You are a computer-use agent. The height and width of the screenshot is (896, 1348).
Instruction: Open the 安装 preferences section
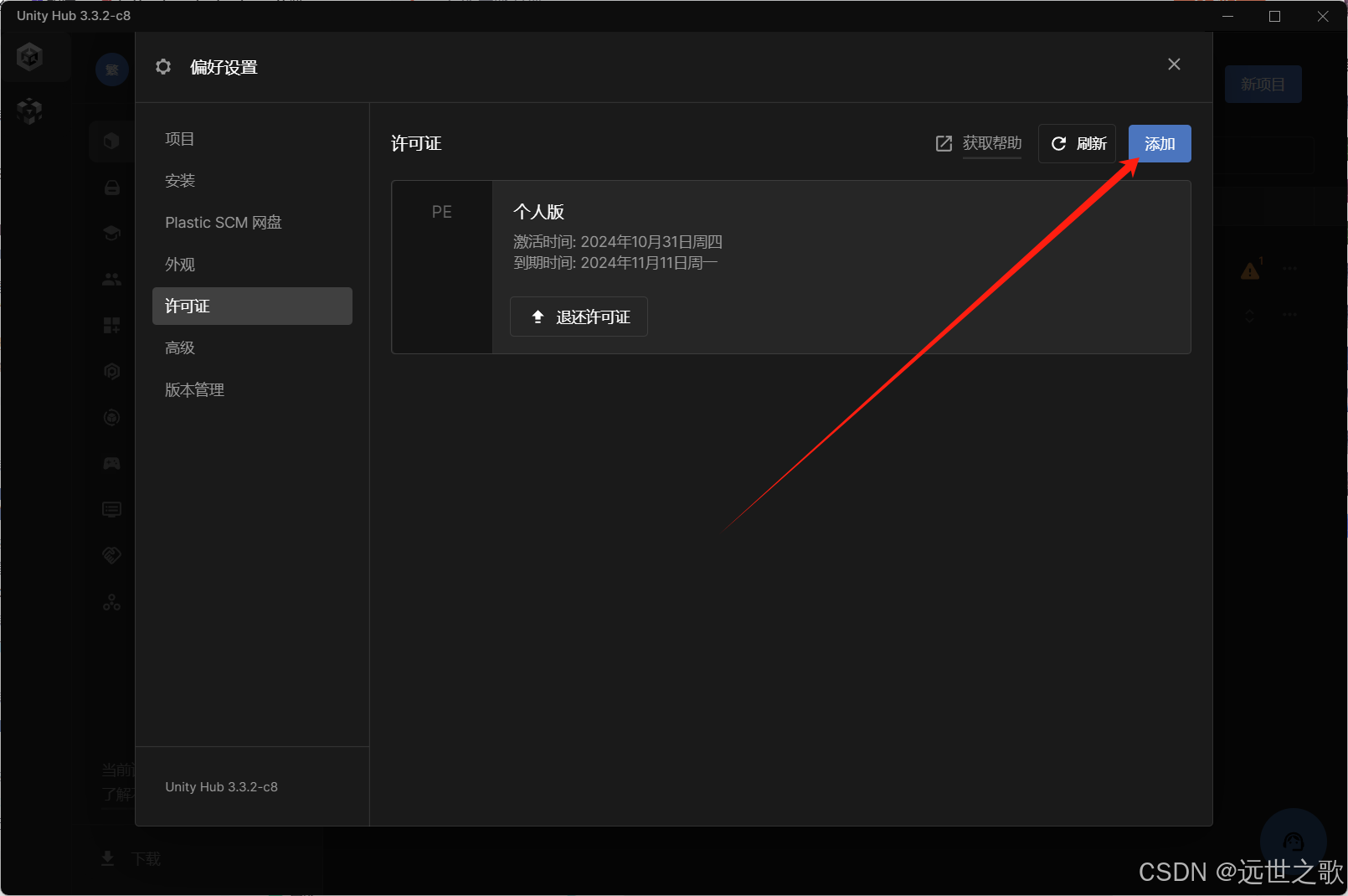pyautogui.click(x=252, y=181)
